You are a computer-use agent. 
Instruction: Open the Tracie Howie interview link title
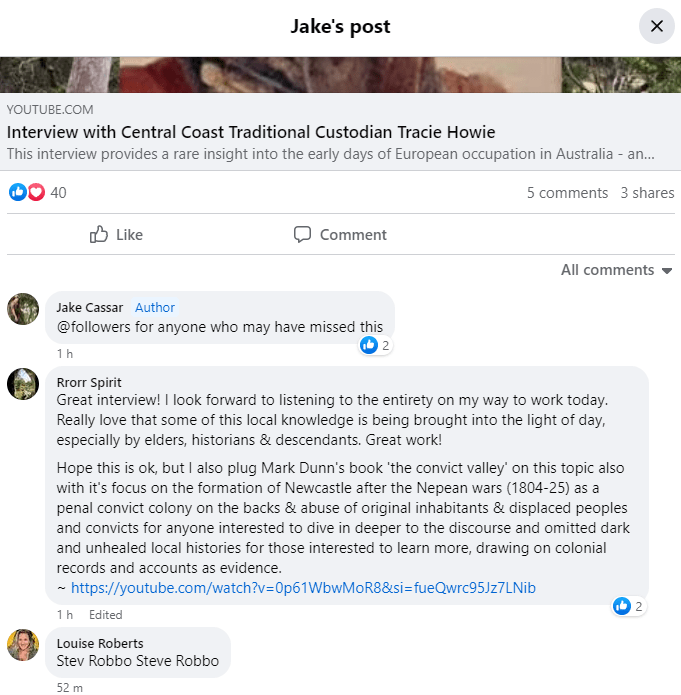pos(251,132)
